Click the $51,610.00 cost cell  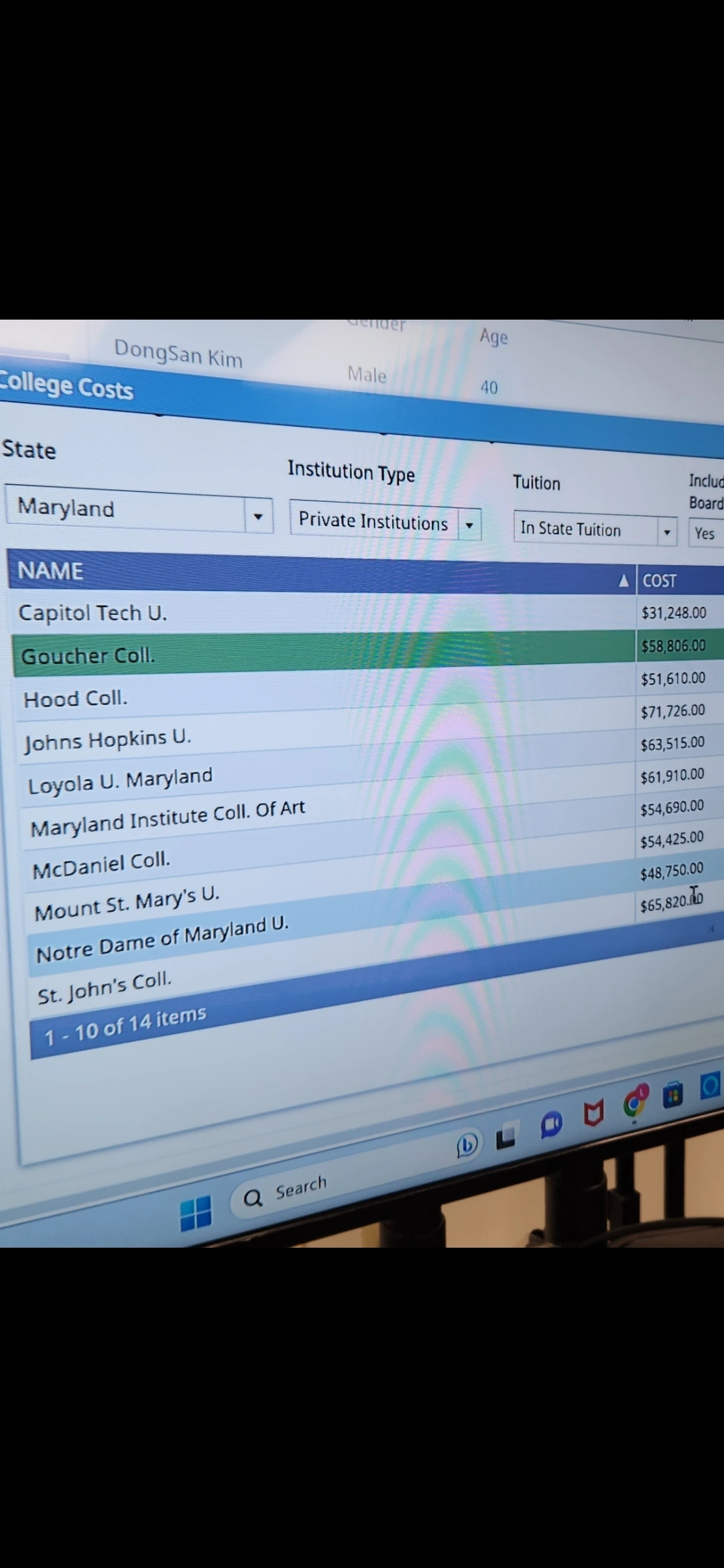(x=673, y=679)
